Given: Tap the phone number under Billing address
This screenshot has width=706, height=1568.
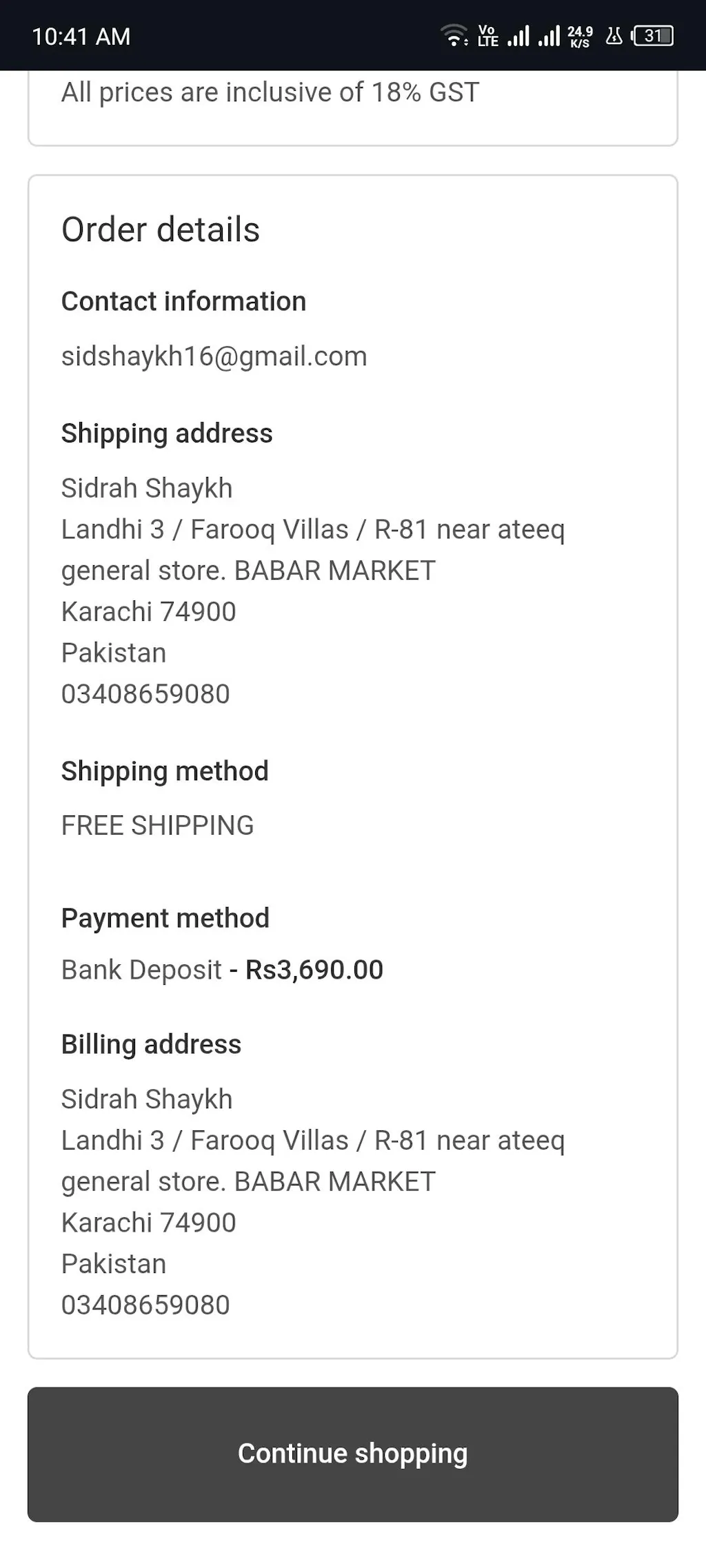Looking at the screenshot, I should tap(145, 1305).
